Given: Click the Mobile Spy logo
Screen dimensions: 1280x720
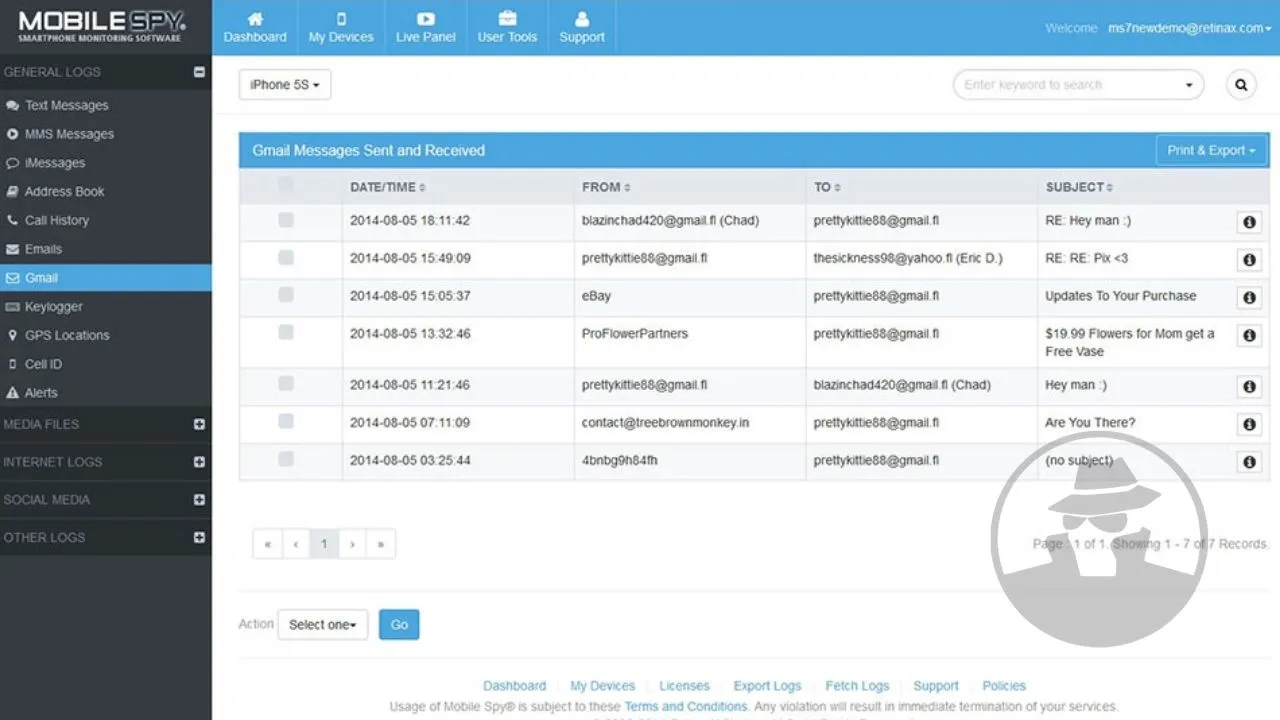Looking at the screenshot, I should (100, 25).
